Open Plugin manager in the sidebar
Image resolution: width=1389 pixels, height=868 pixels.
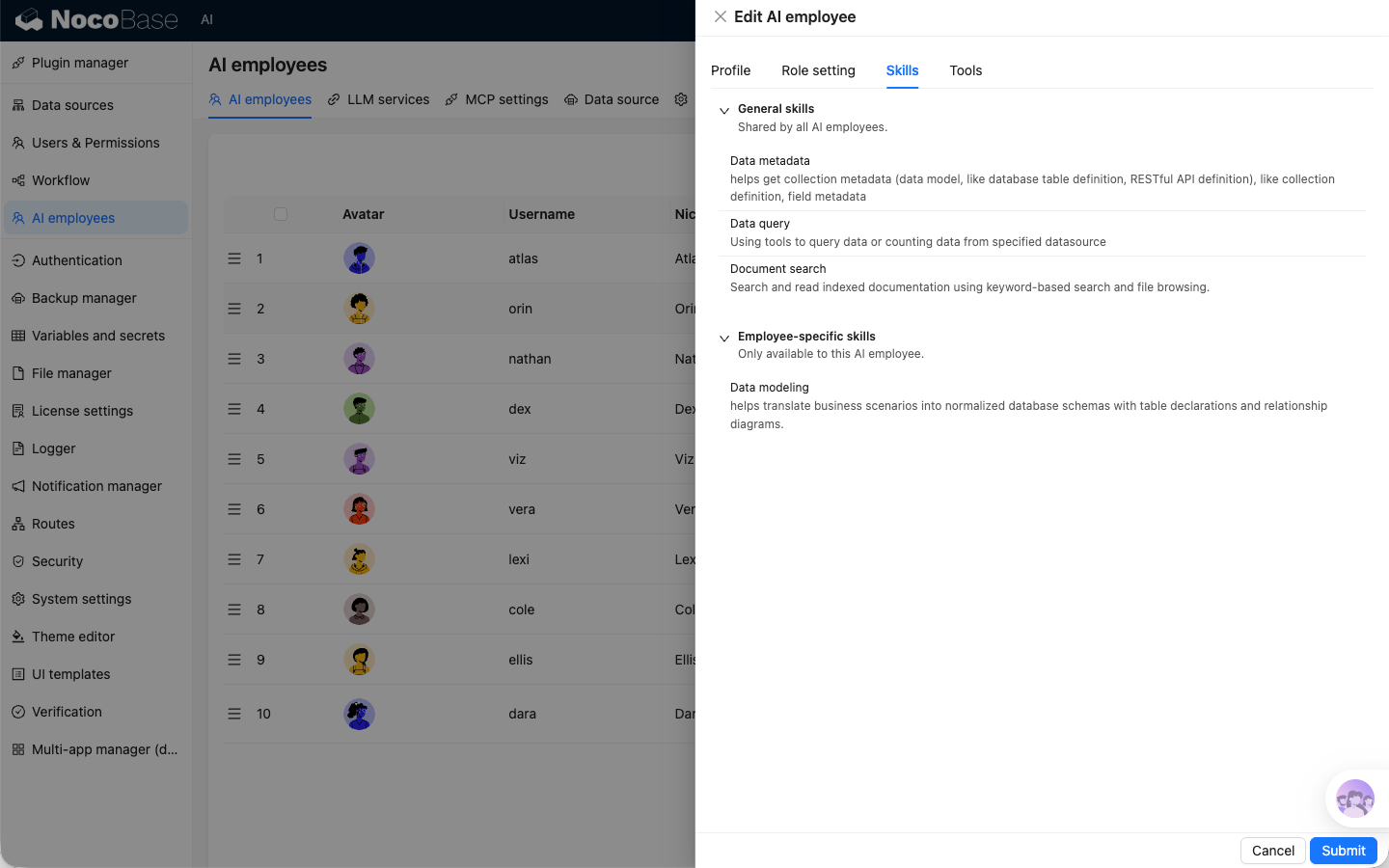pos(80,63)
